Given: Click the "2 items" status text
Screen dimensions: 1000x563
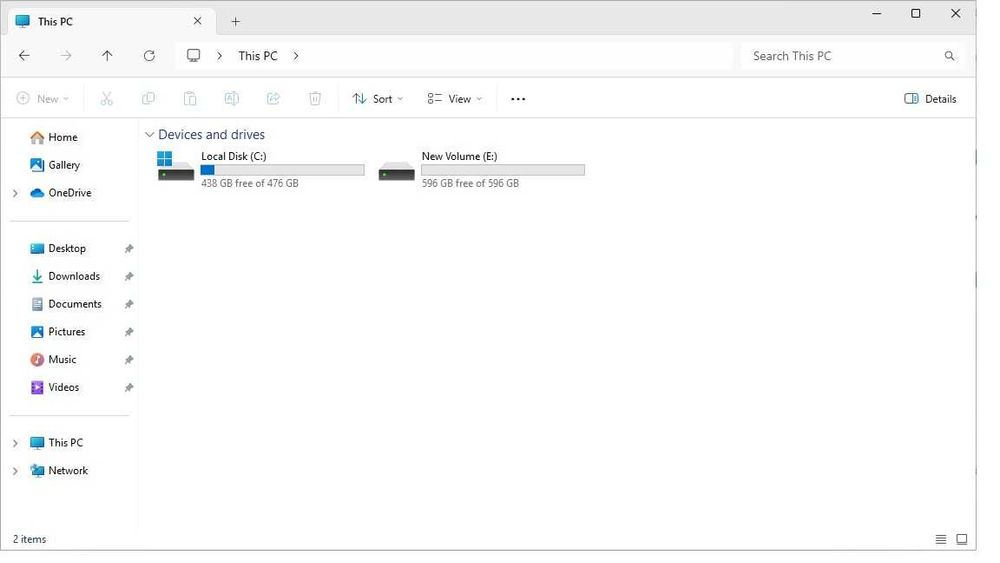Looking at the screenshot, I should pyautogui.click(x=29, y=539).
